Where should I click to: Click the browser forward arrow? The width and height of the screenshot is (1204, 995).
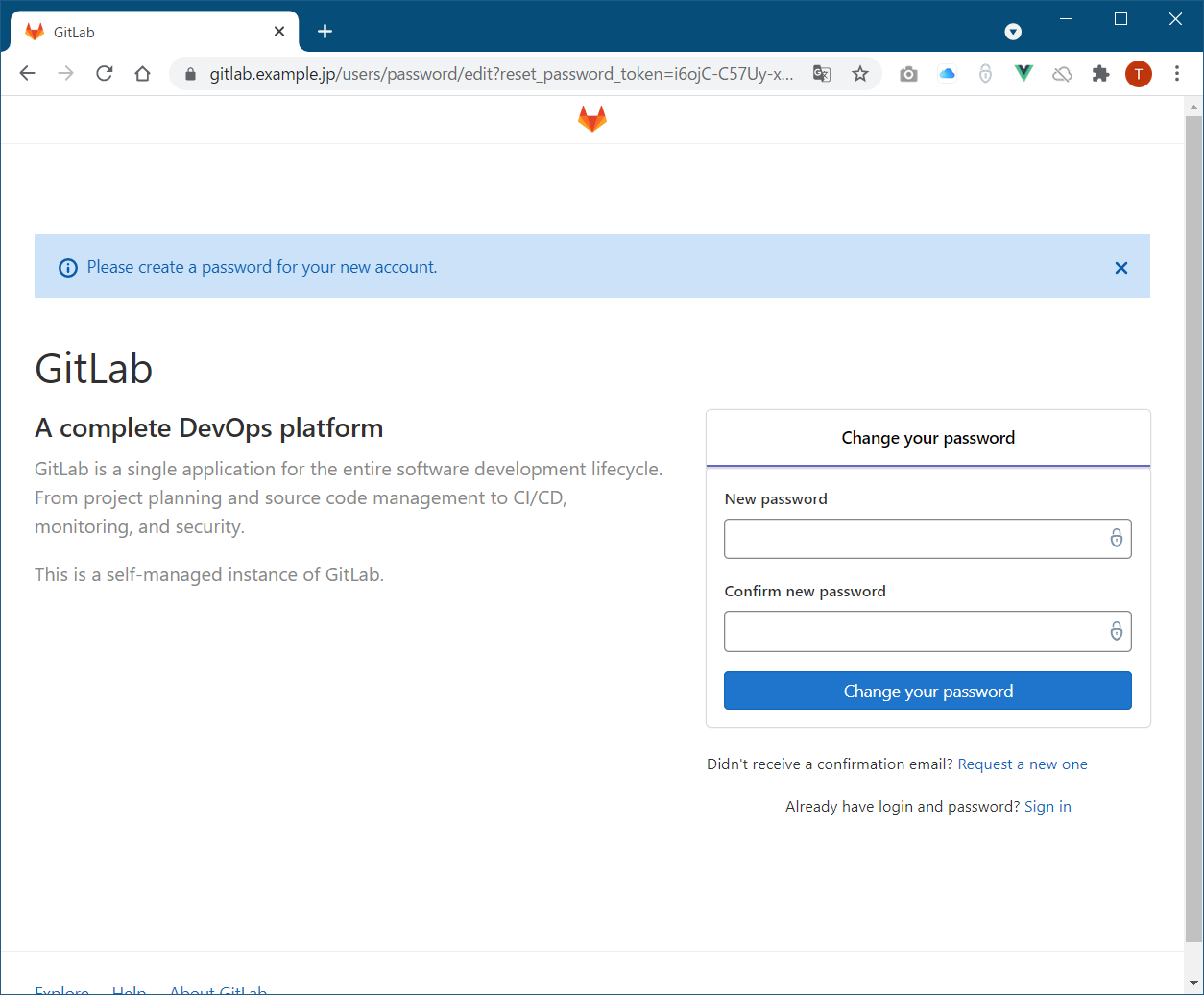[65, 74]
